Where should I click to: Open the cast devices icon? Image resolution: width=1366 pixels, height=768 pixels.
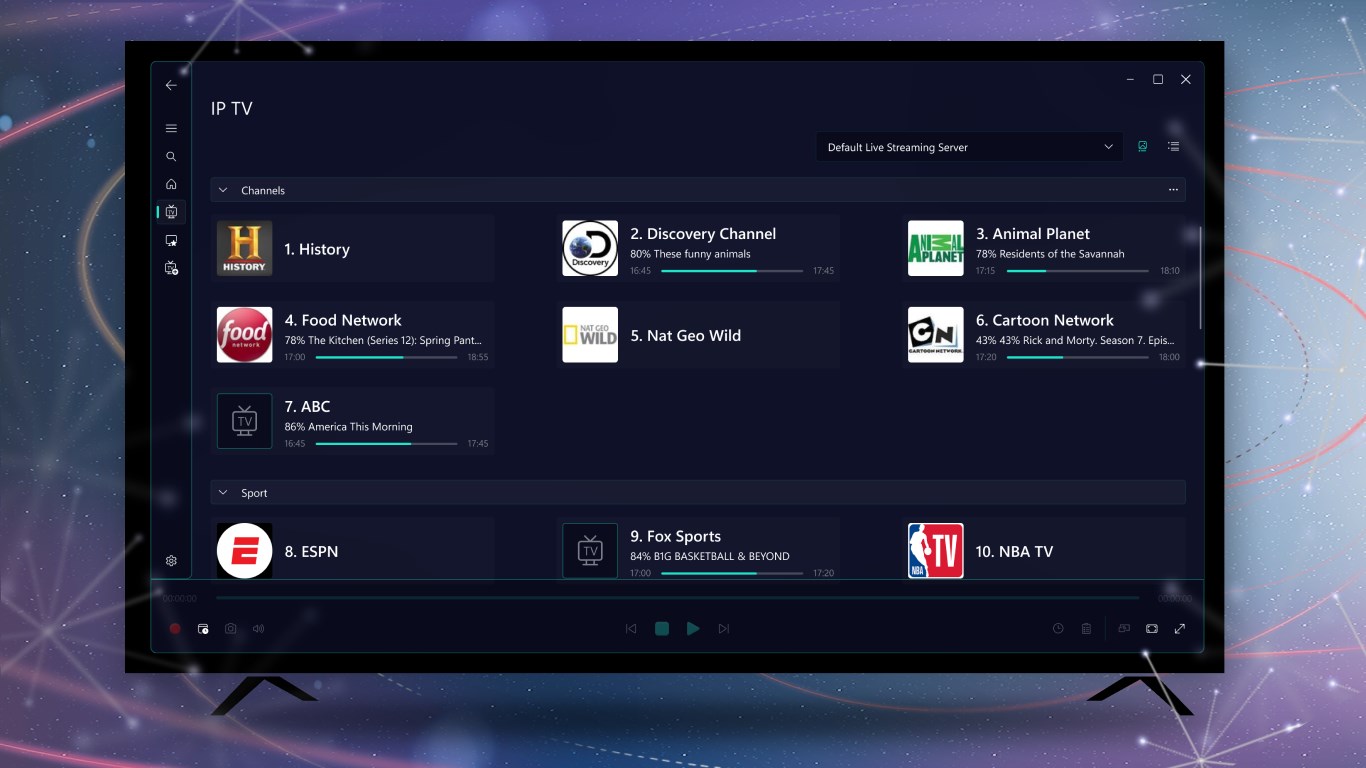tap(1124, 629)
